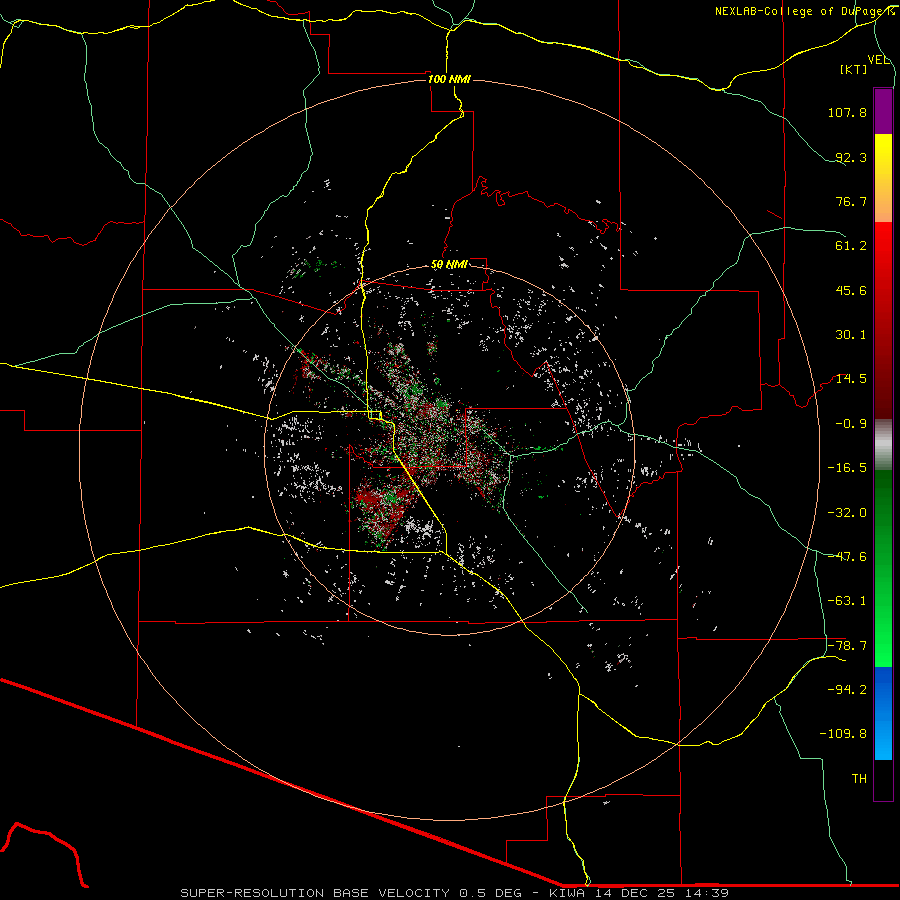Click the black TH box below the color bar

(883, 780)
